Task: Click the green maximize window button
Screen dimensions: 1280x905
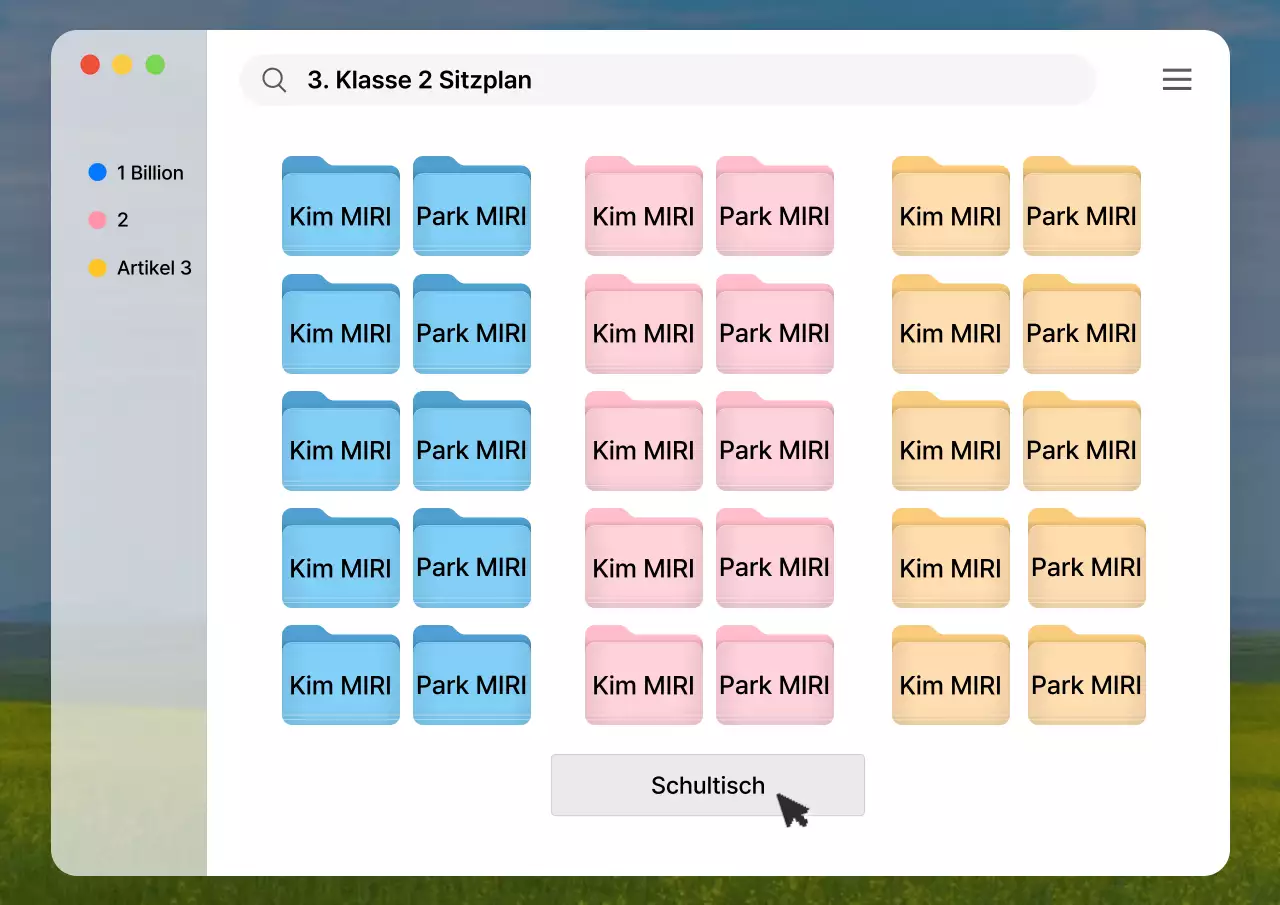Action: pos(155,65)
